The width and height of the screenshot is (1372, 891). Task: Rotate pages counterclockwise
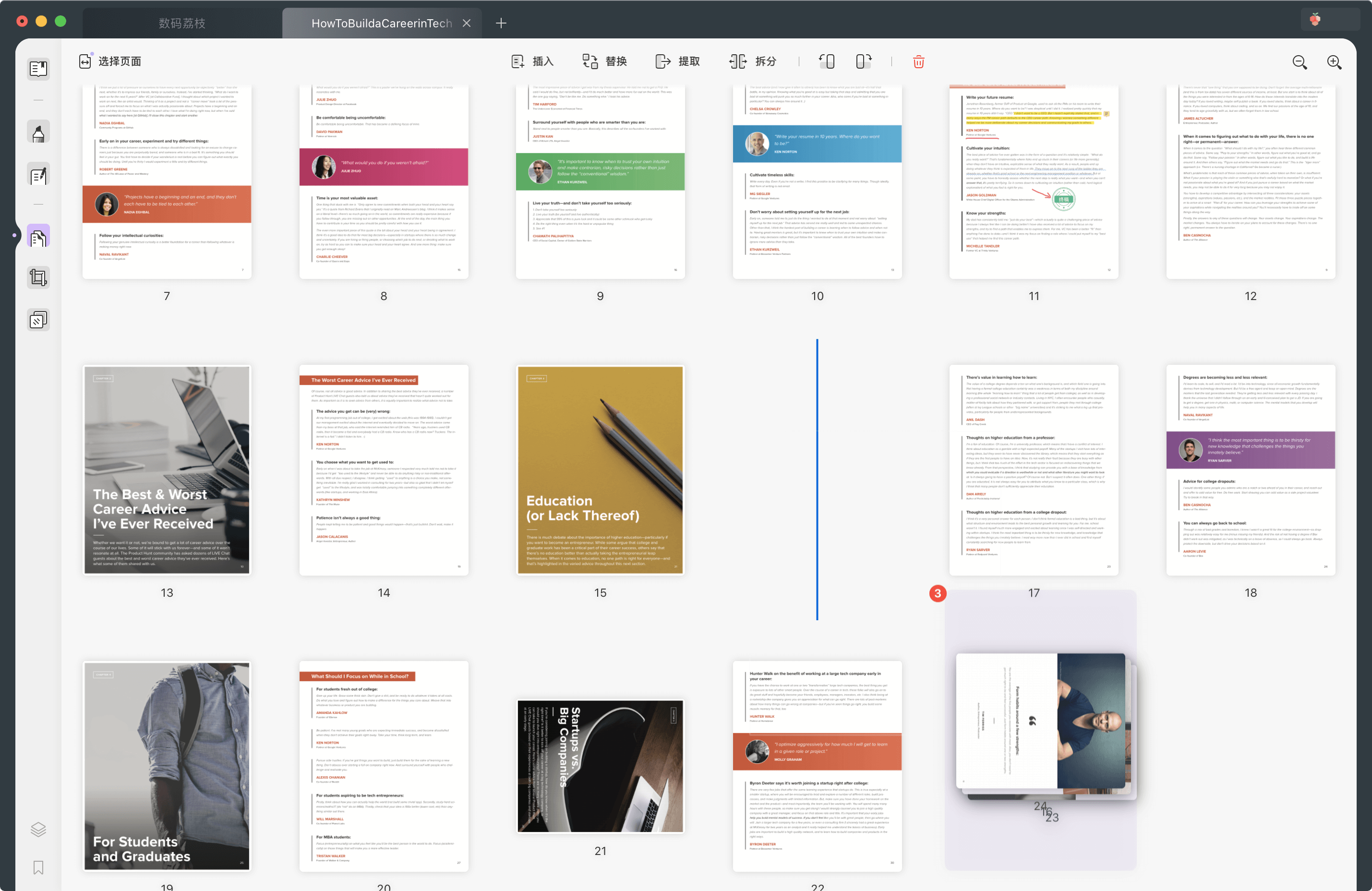tap(827, 61)
